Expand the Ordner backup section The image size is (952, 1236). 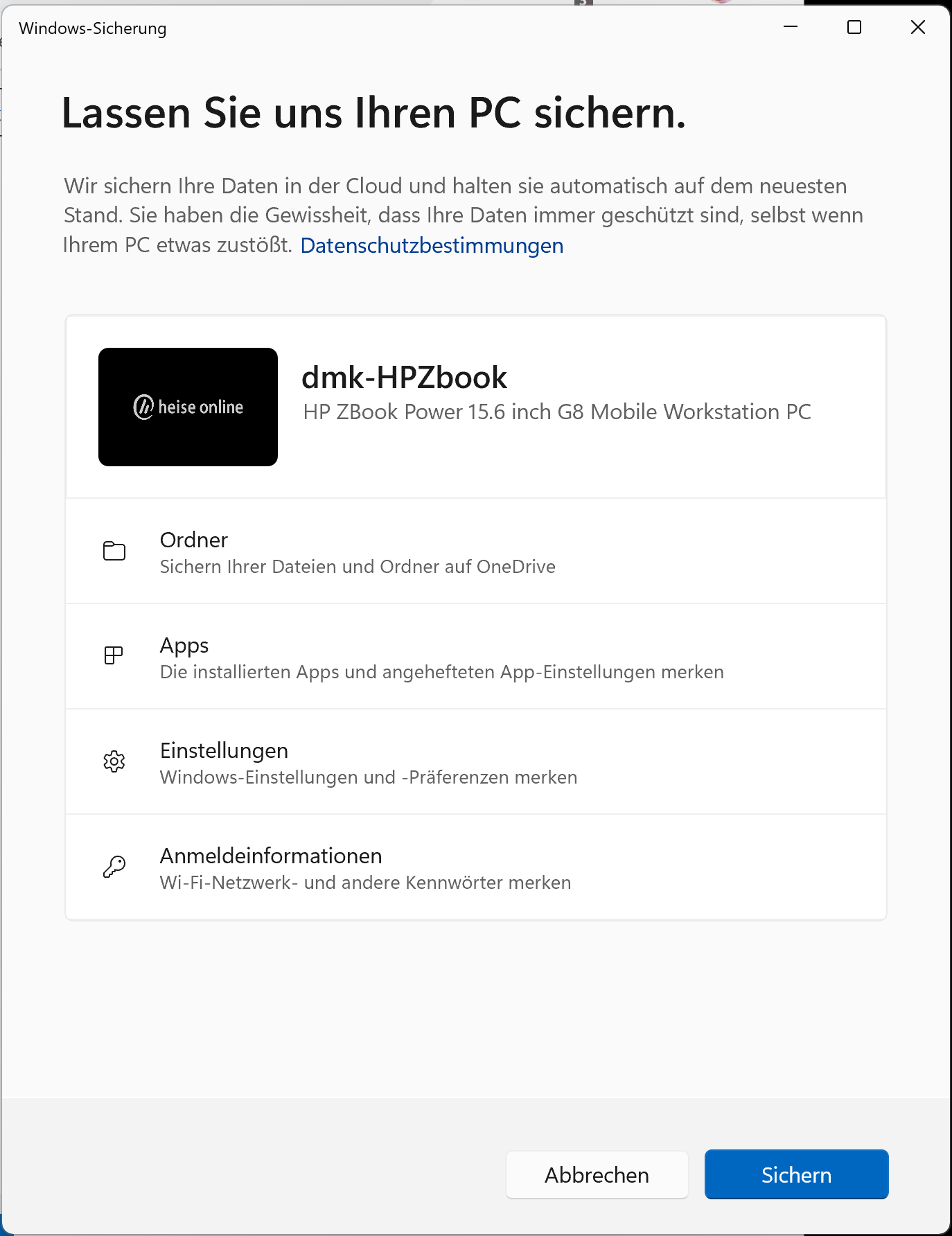point(475,551)
